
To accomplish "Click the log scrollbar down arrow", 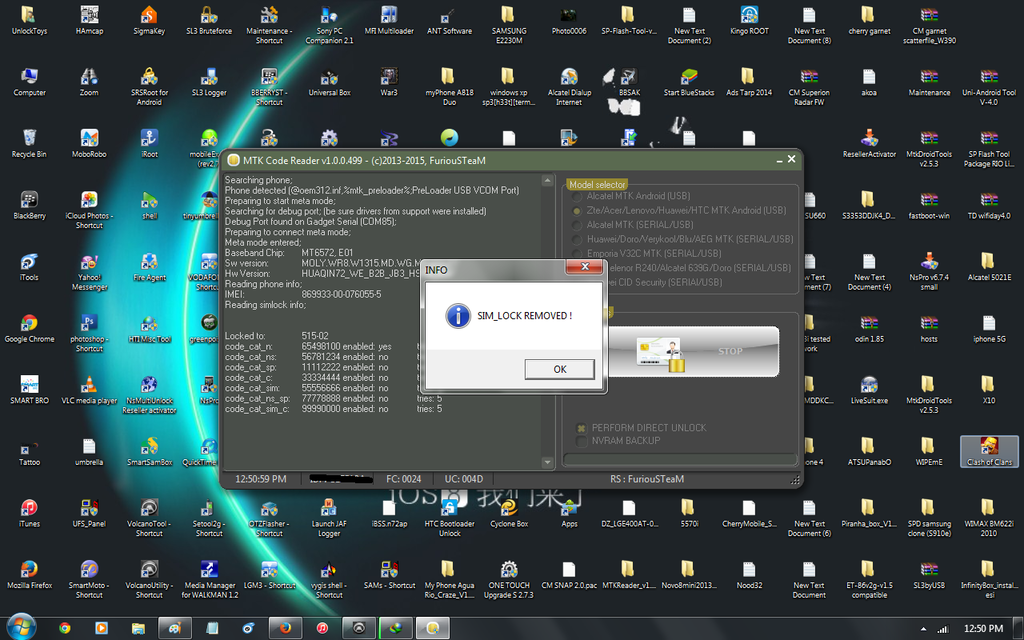I will (x=546, y=461).
